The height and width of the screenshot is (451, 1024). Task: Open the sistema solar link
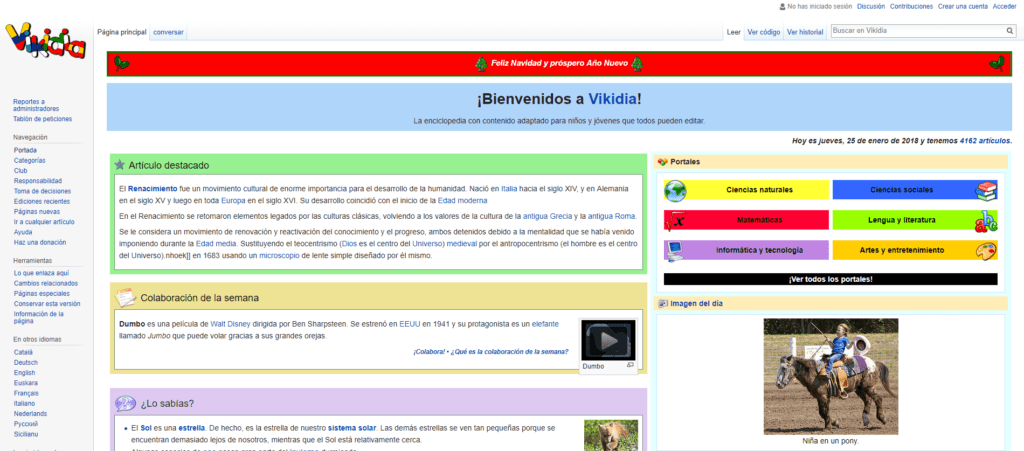pyautogui.click(x=352, y=428)
